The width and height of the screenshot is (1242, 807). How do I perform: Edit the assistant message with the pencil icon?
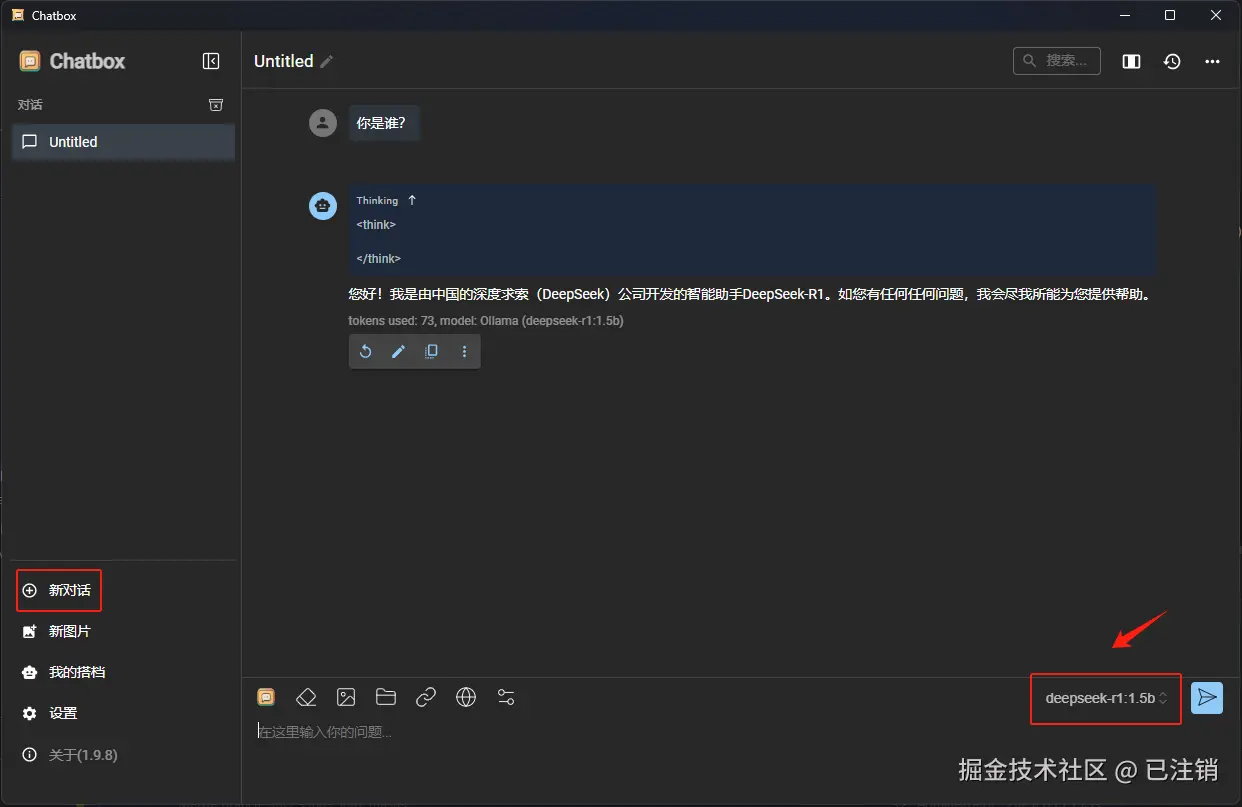398,352
